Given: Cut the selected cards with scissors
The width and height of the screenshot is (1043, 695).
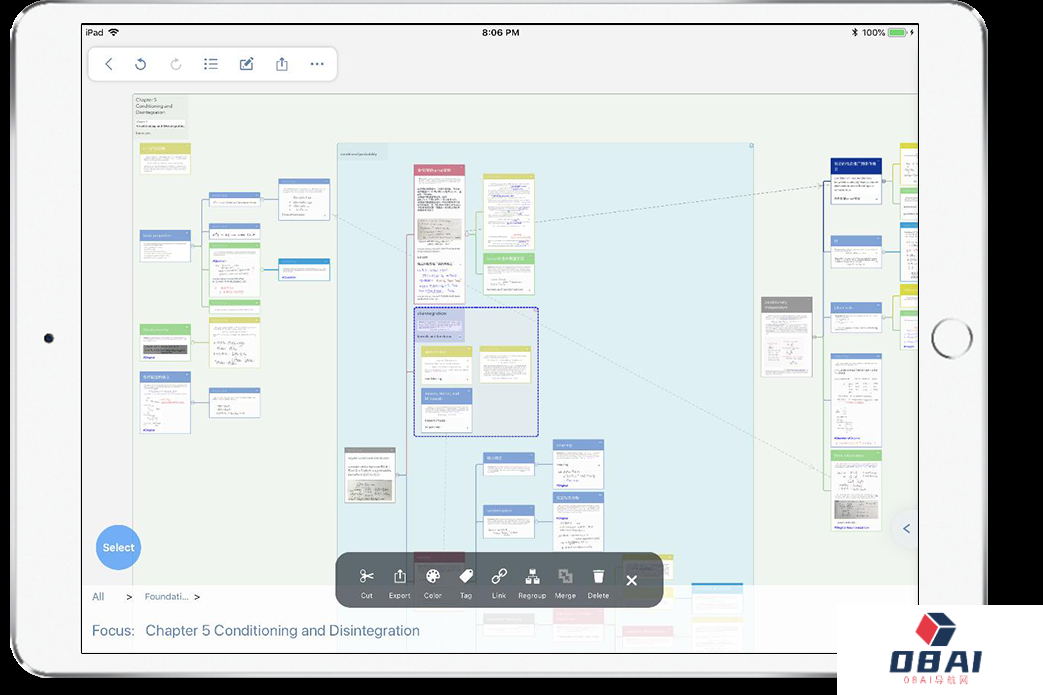Looking at the screenshot, I should pyautogui.click(x=367, y=582).
